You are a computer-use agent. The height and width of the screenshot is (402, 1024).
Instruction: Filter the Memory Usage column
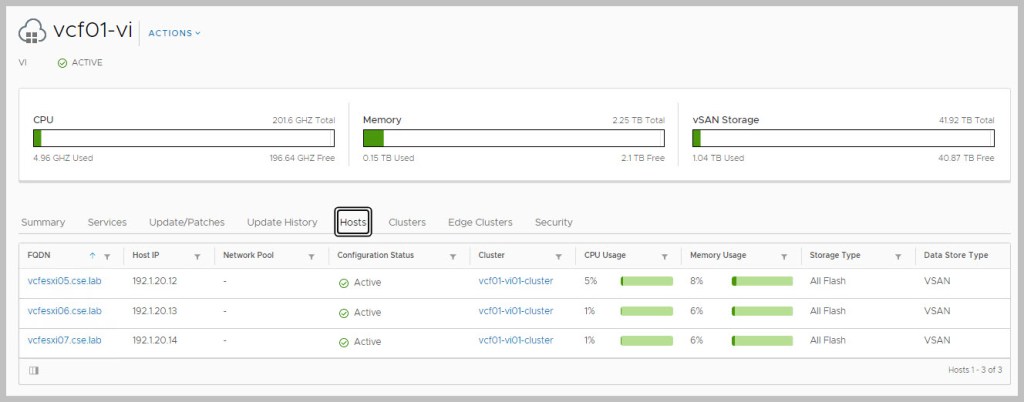click(x=784, y=256)
